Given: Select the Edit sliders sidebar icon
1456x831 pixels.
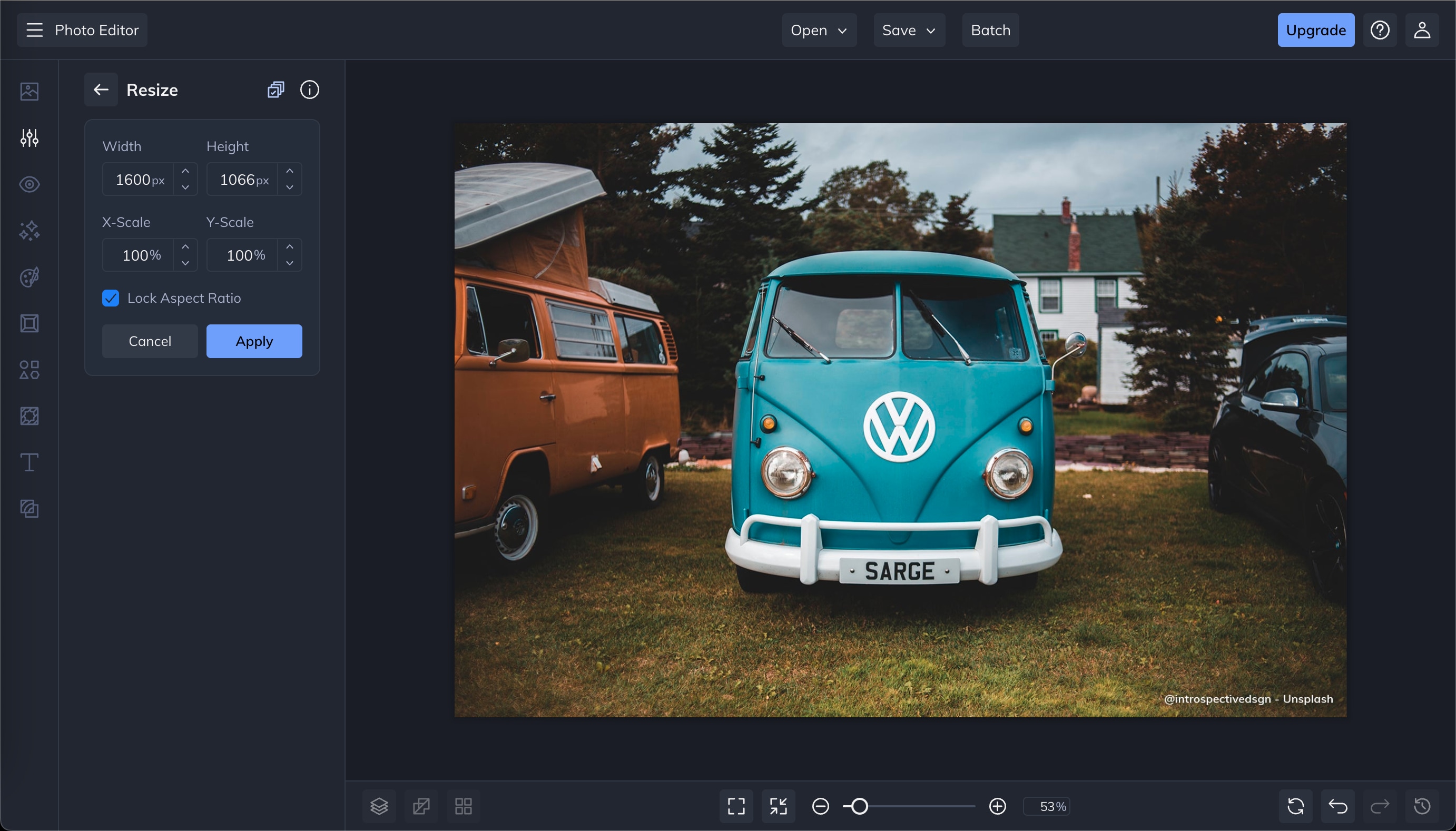Looking at the screenshot, I should (x=29, y=137).
